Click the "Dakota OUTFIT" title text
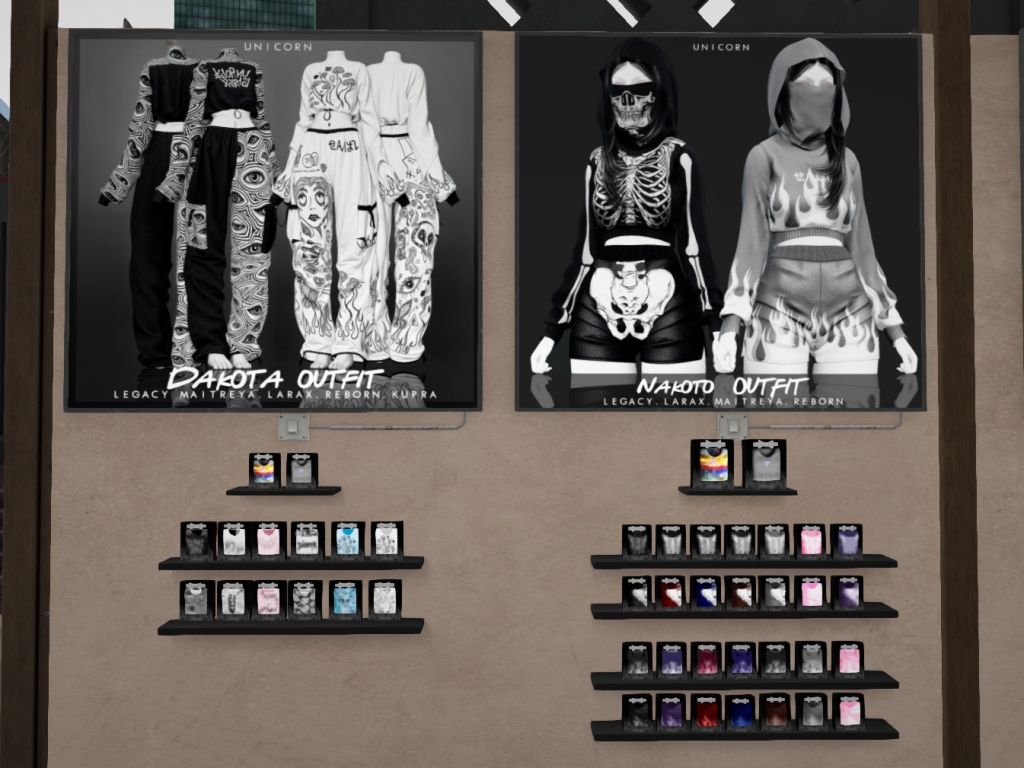The width and height of the screenshot is (1024, 768). (x=275, y=378)
